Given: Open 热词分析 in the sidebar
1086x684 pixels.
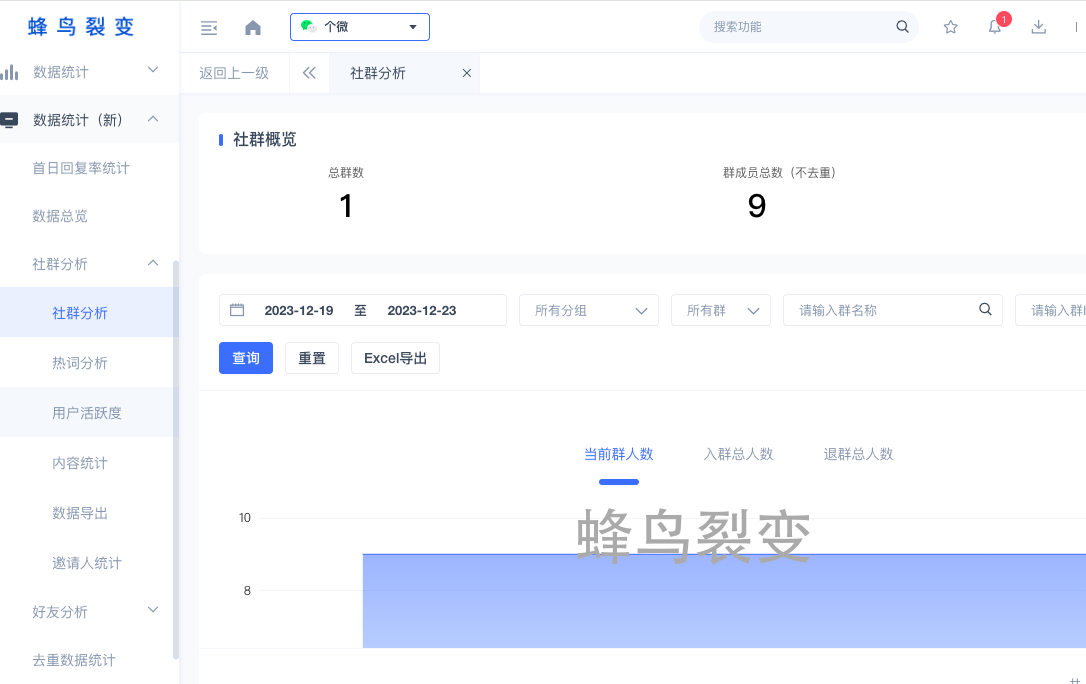Looking at the screenshot, I should (x=80, y=363).
